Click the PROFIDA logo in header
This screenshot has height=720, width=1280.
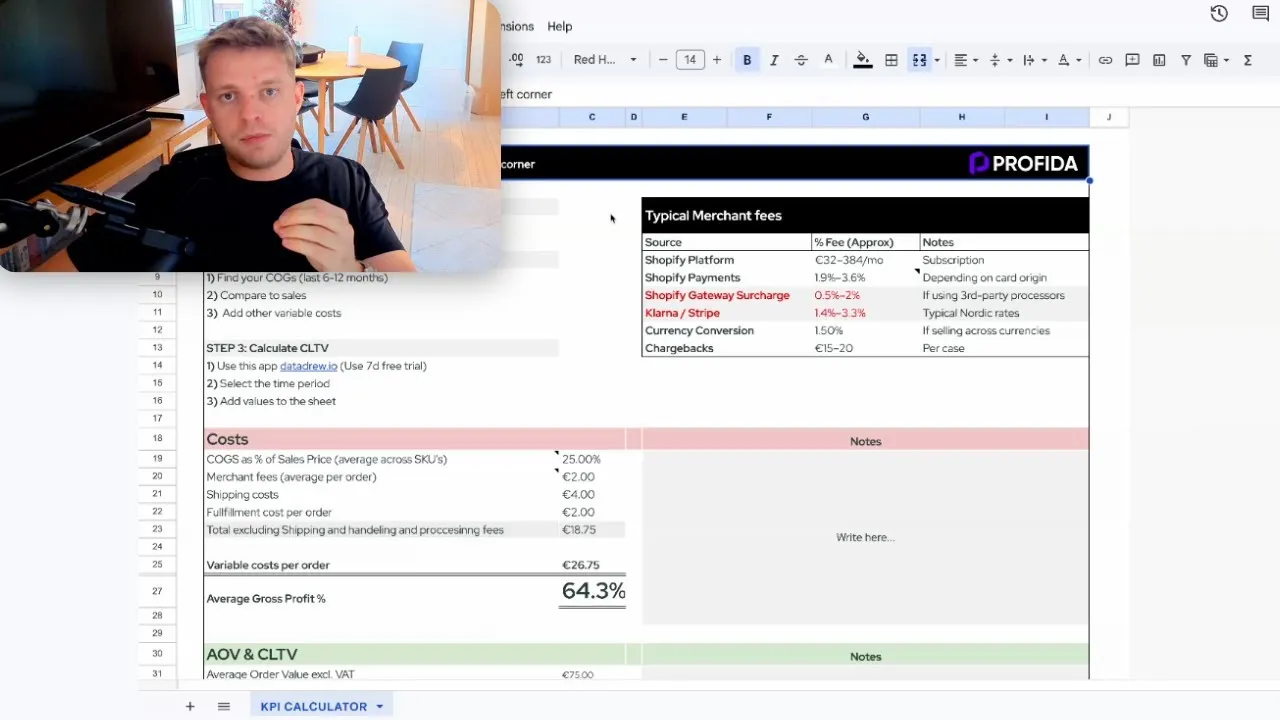coord(1023,163)
